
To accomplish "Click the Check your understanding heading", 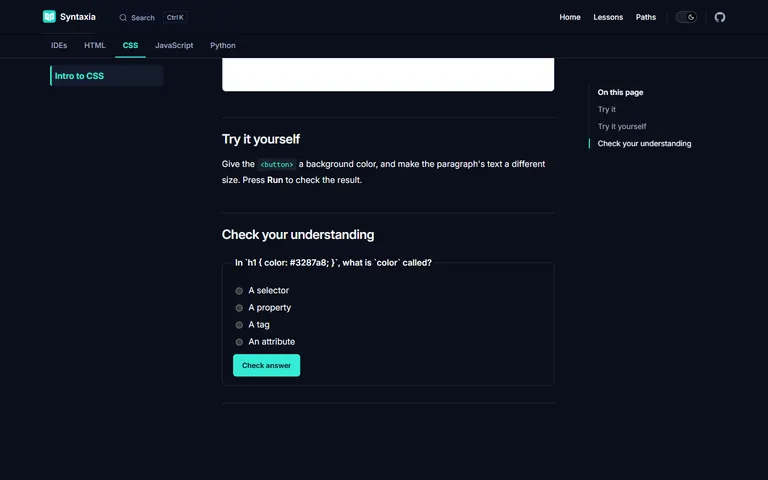I will [298, 235].
